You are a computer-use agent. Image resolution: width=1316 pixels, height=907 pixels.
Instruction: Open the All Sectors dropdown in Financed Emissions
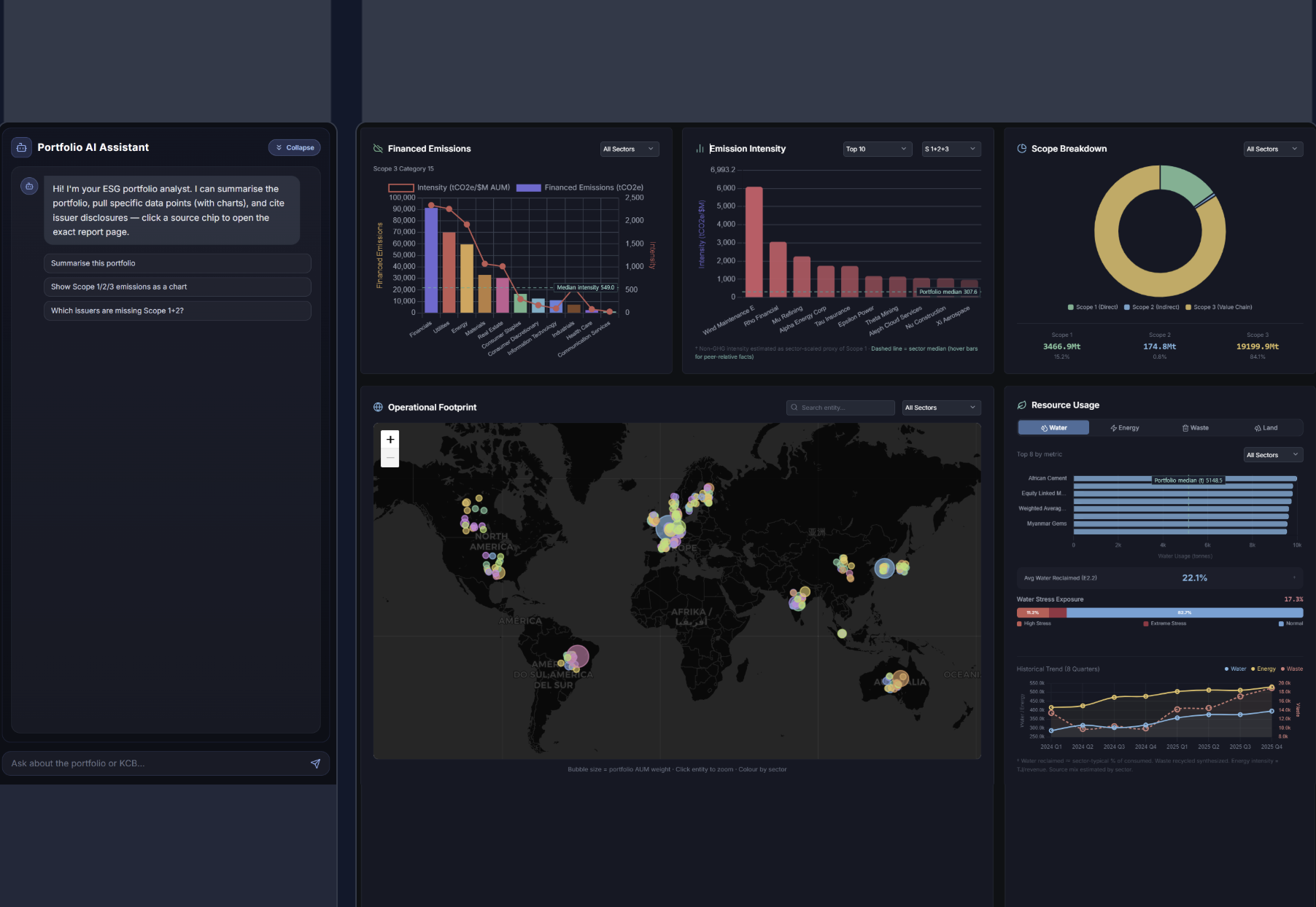(x=630, y=149)
